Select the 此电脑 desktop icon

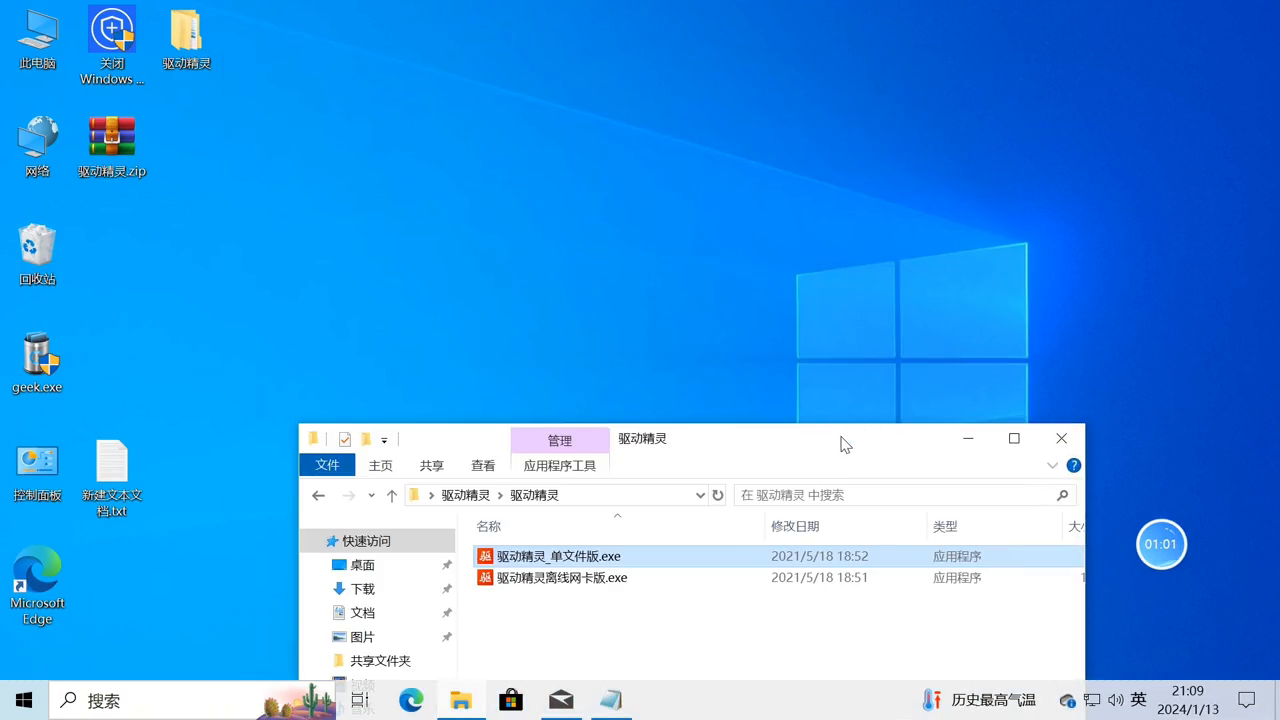(x=37, y=40)
